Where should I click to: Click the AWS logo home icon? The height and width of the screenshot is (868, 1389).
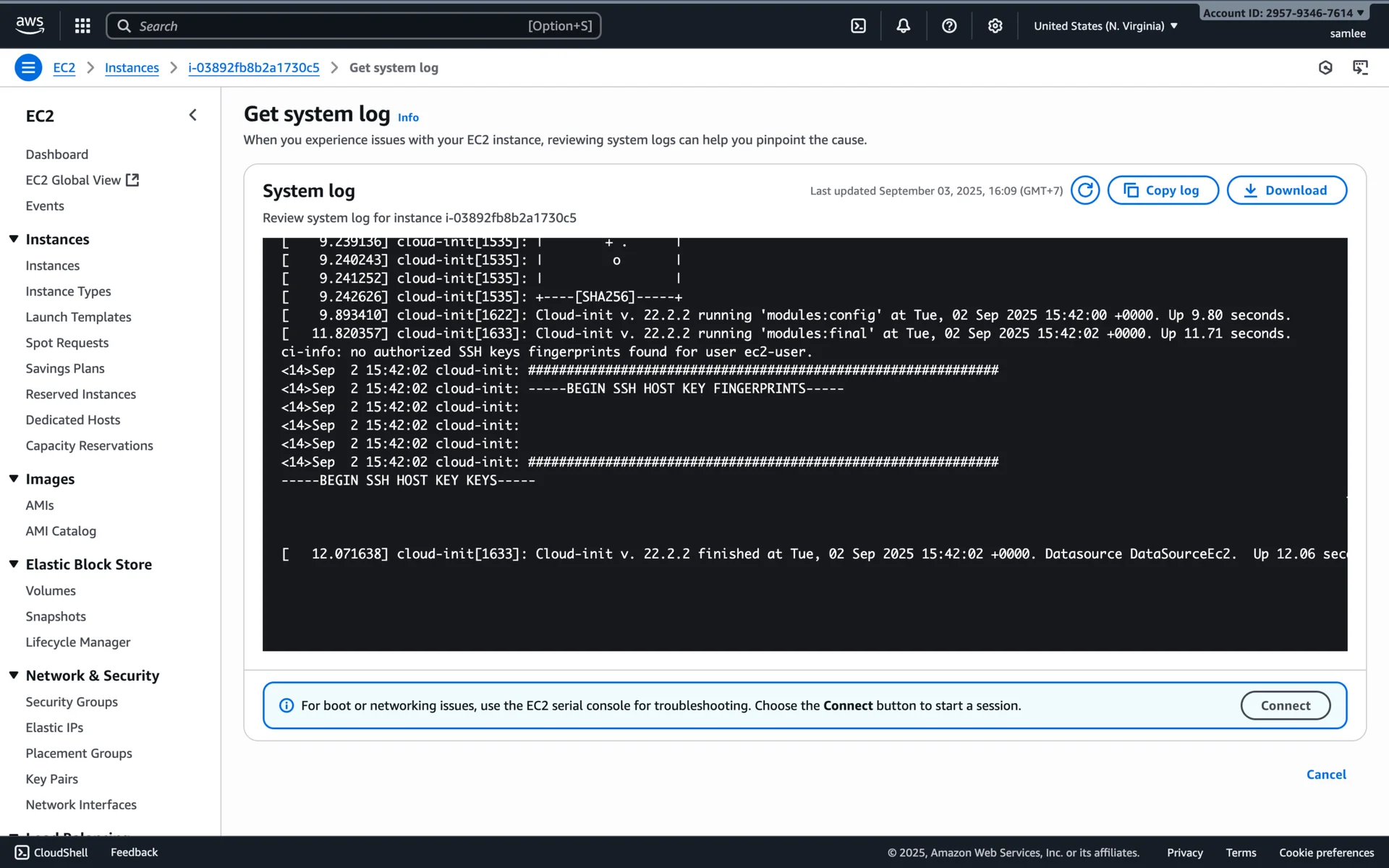(x=30, y=25)
